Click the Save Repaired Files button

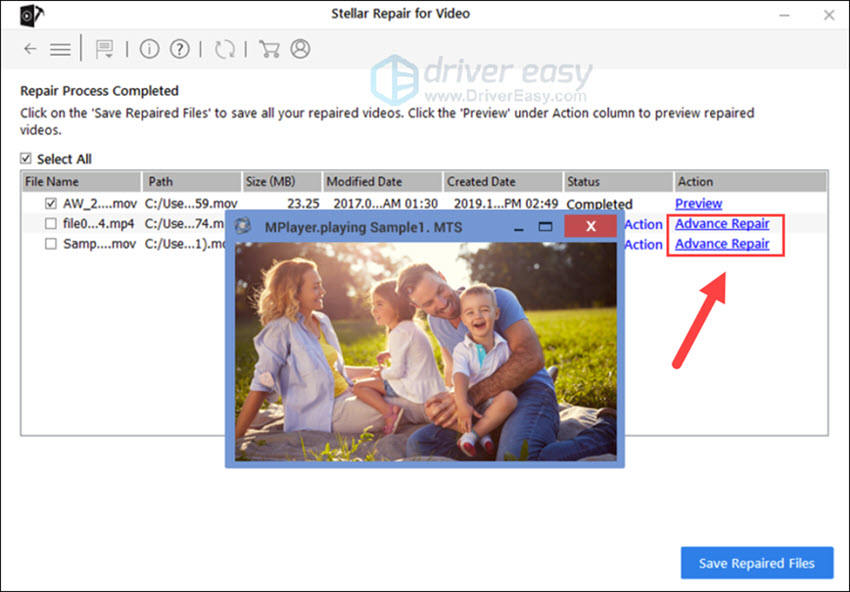tap(757, 563)
